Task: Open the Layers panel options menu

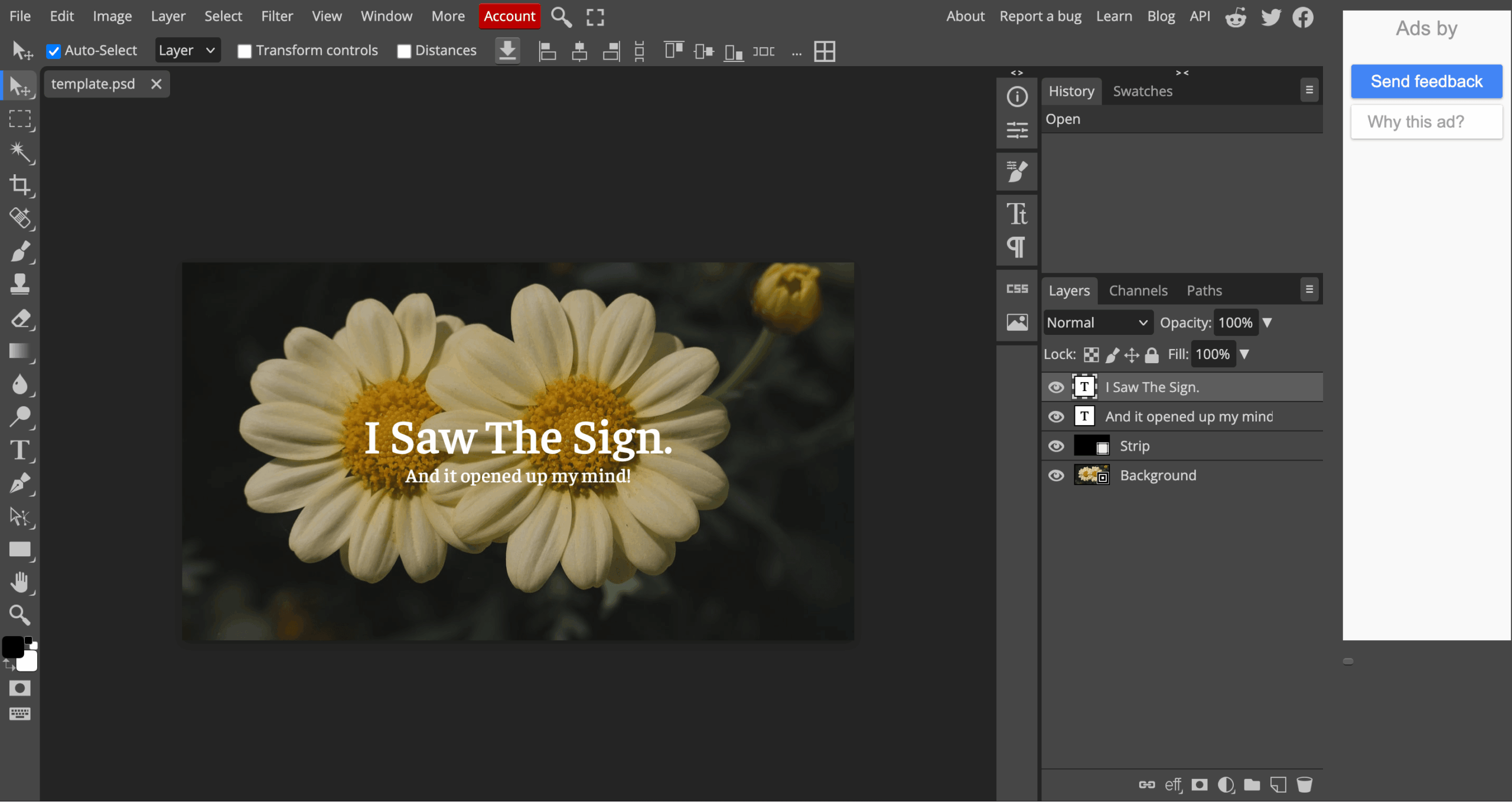Action: (x=1309, y=289)
